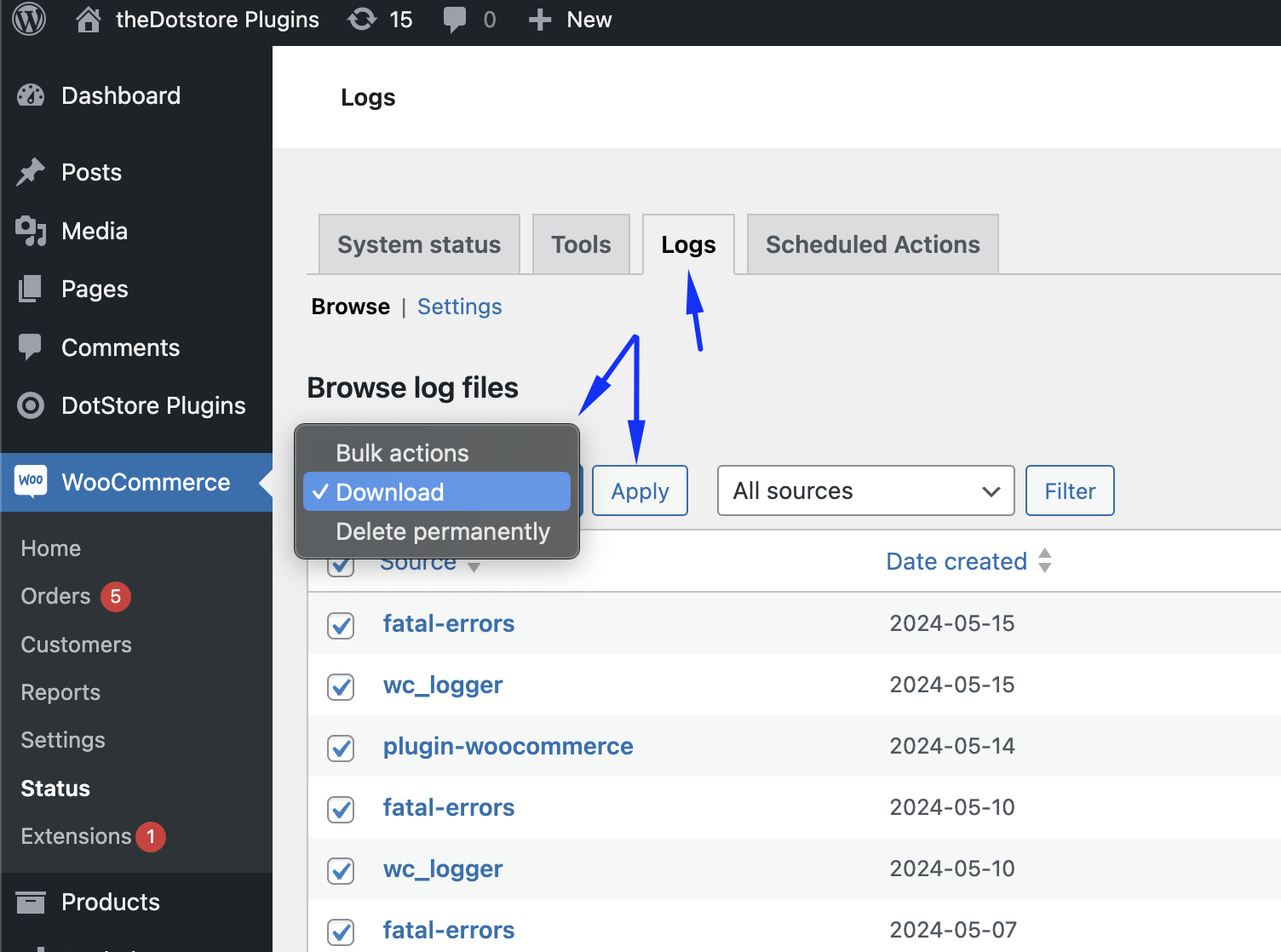Click the home icon beside theDotstore Plugins

[x=88, y=19]
